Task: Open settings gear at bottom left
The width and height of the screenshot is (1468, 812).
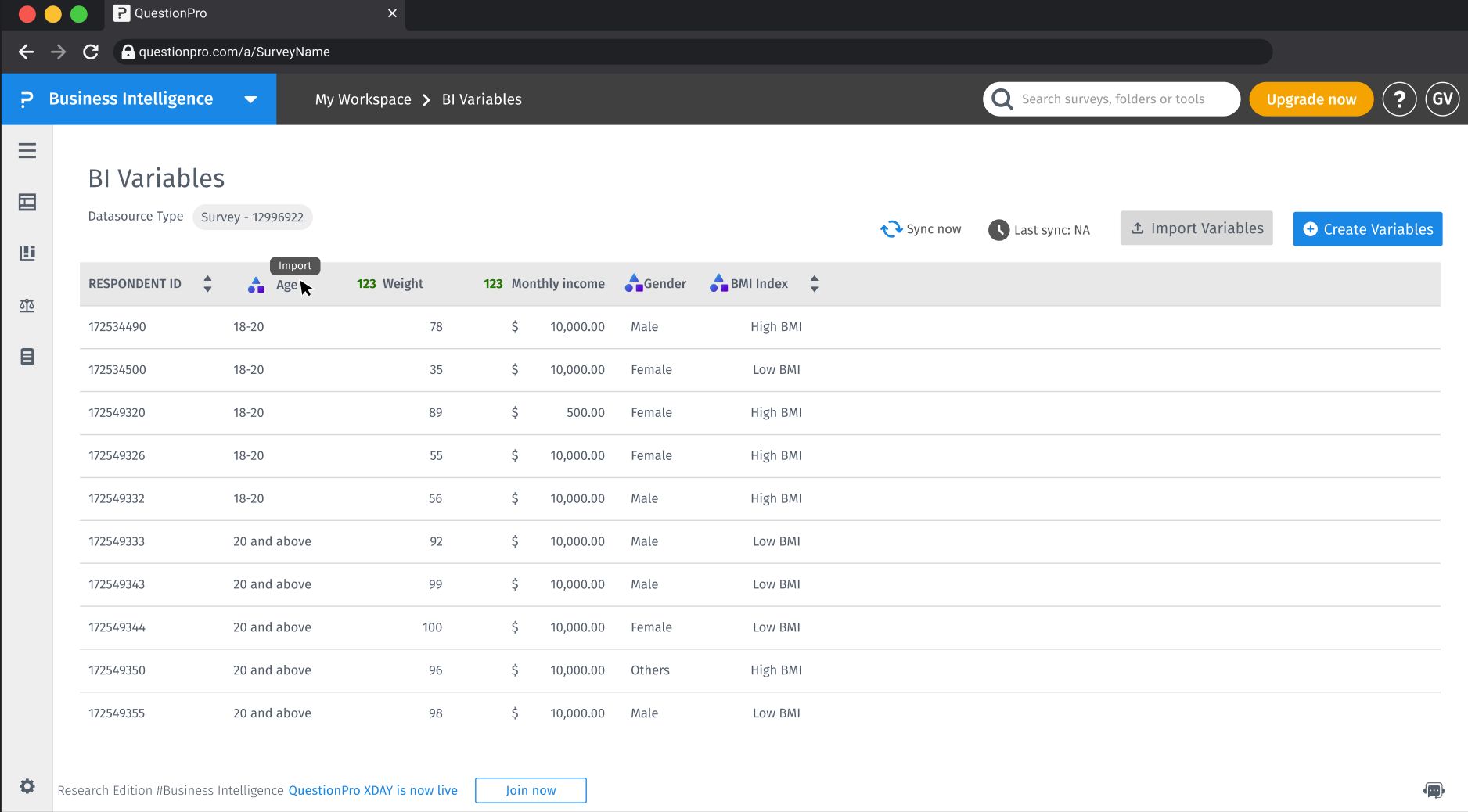Action: click(27, 786)
